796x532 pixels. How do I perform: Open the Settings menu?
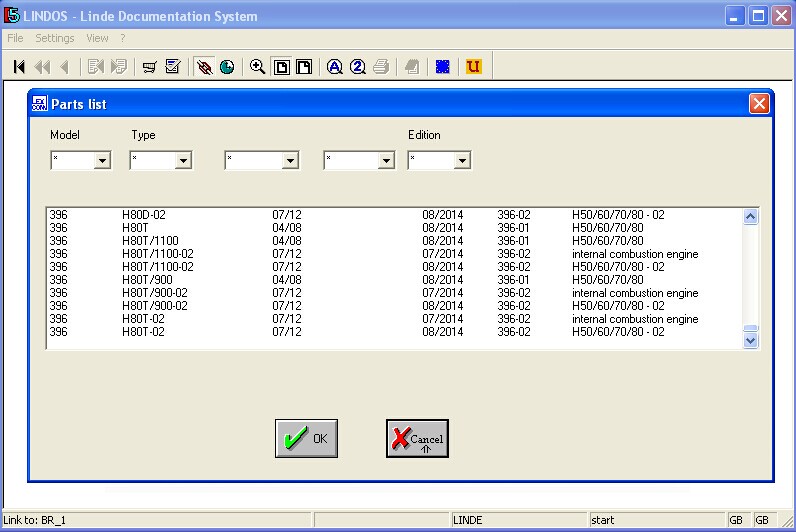(x=54, y=38)
